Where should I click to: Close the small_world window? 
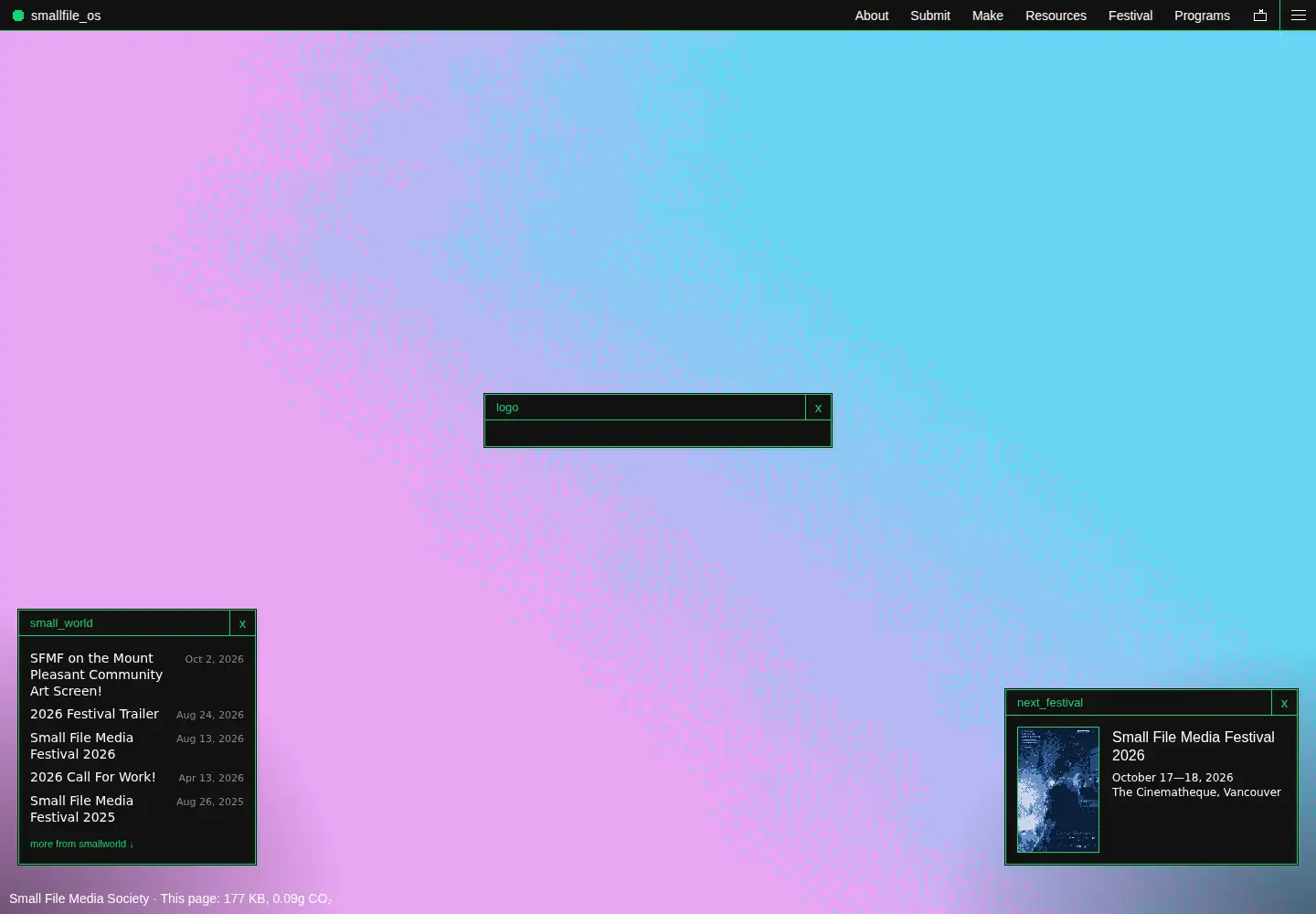point(242,623)
